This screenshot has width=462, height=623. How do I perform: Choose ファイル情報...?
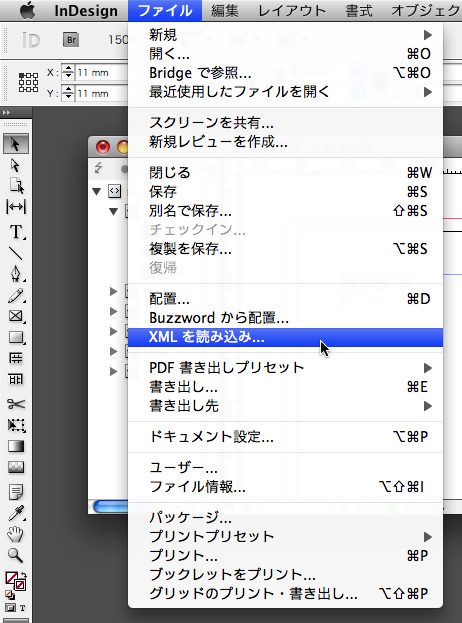tap(286, 487)
